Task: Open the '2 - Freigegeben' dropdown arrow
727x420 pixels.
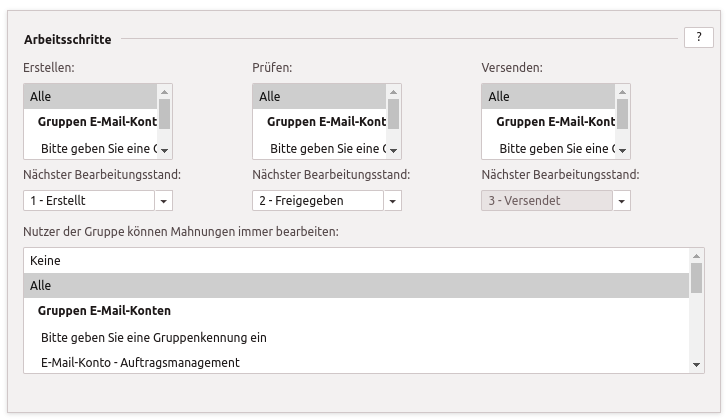Action: tap(393, 201)
